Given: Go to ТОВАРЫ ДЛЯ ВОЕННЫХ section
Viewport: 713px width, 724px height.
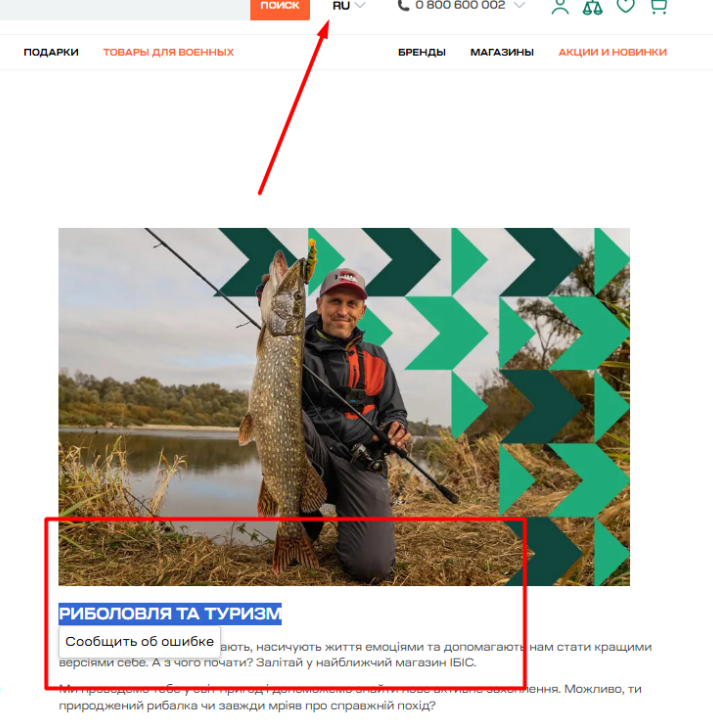Looking at the screenshot, I should coord(169,52).
